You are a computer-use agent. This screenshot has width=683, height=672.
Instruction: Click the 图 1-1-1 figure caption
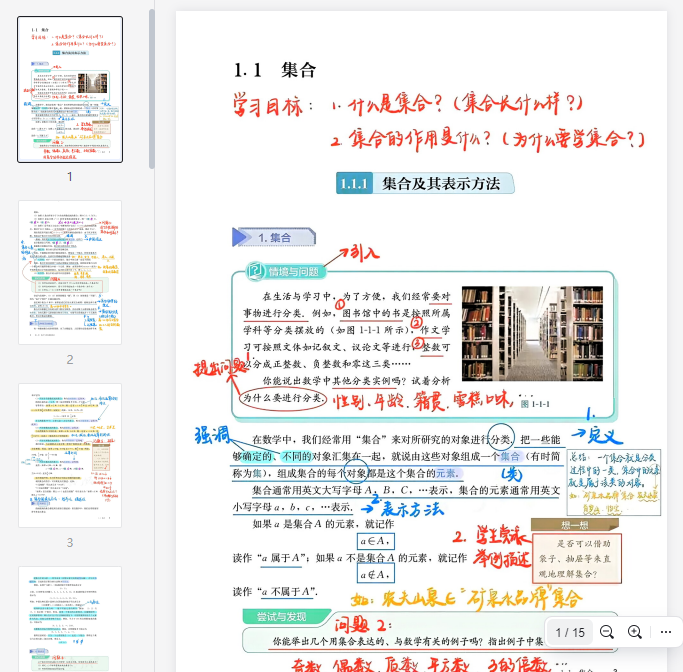[535, 404]
